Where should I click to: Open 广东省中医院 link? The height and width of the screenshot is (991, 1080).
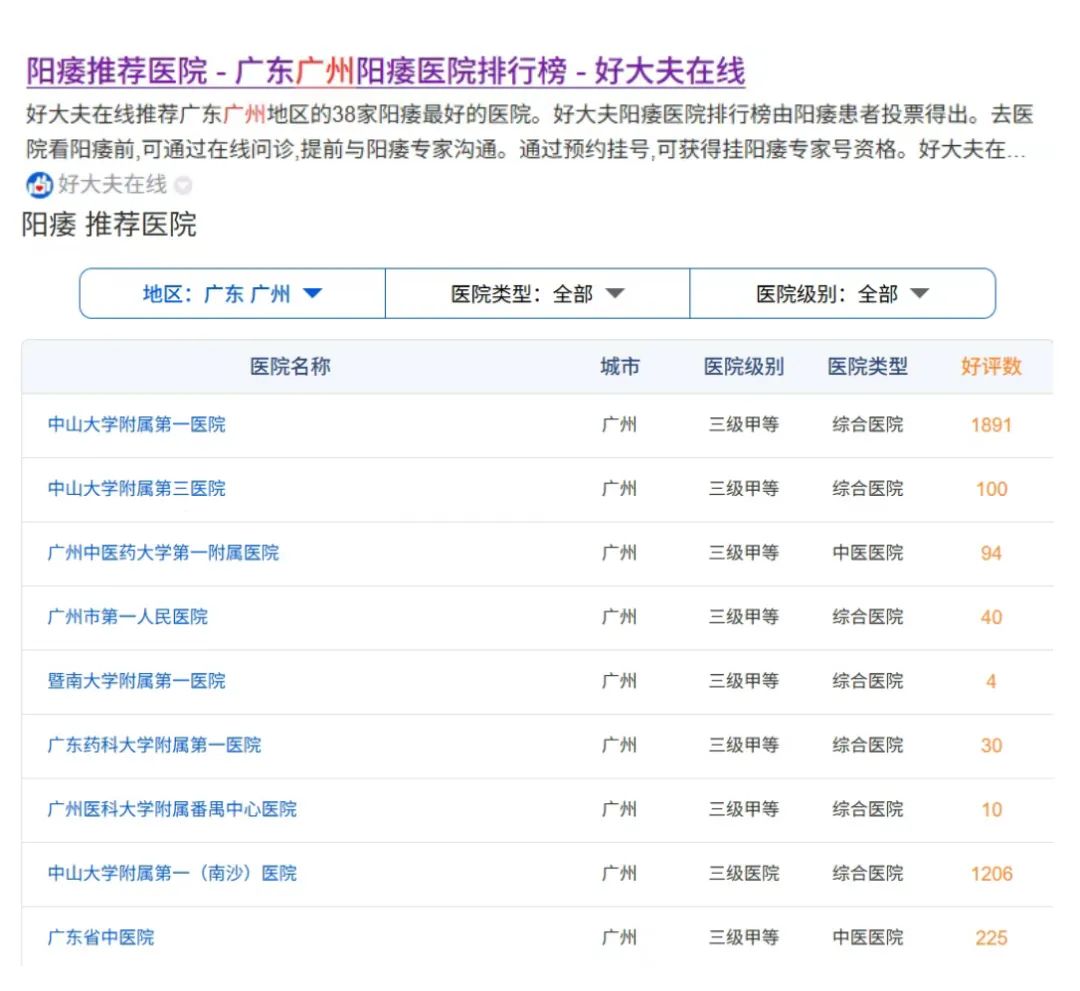tap(101, 937)
